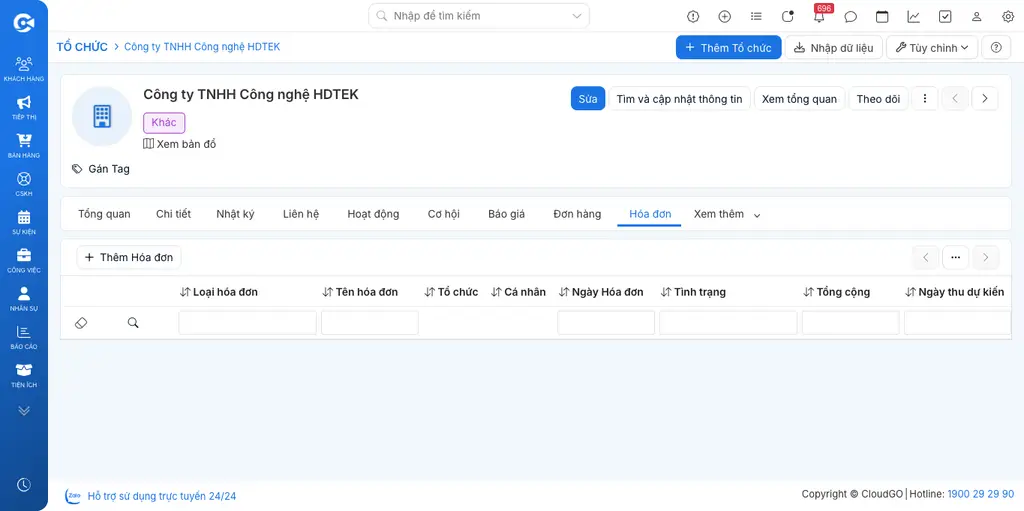This screenshot has height=511, width=1024.
Task: Open Tiếp thị megaphone sidebar module
Action: [x=24, y=108]
